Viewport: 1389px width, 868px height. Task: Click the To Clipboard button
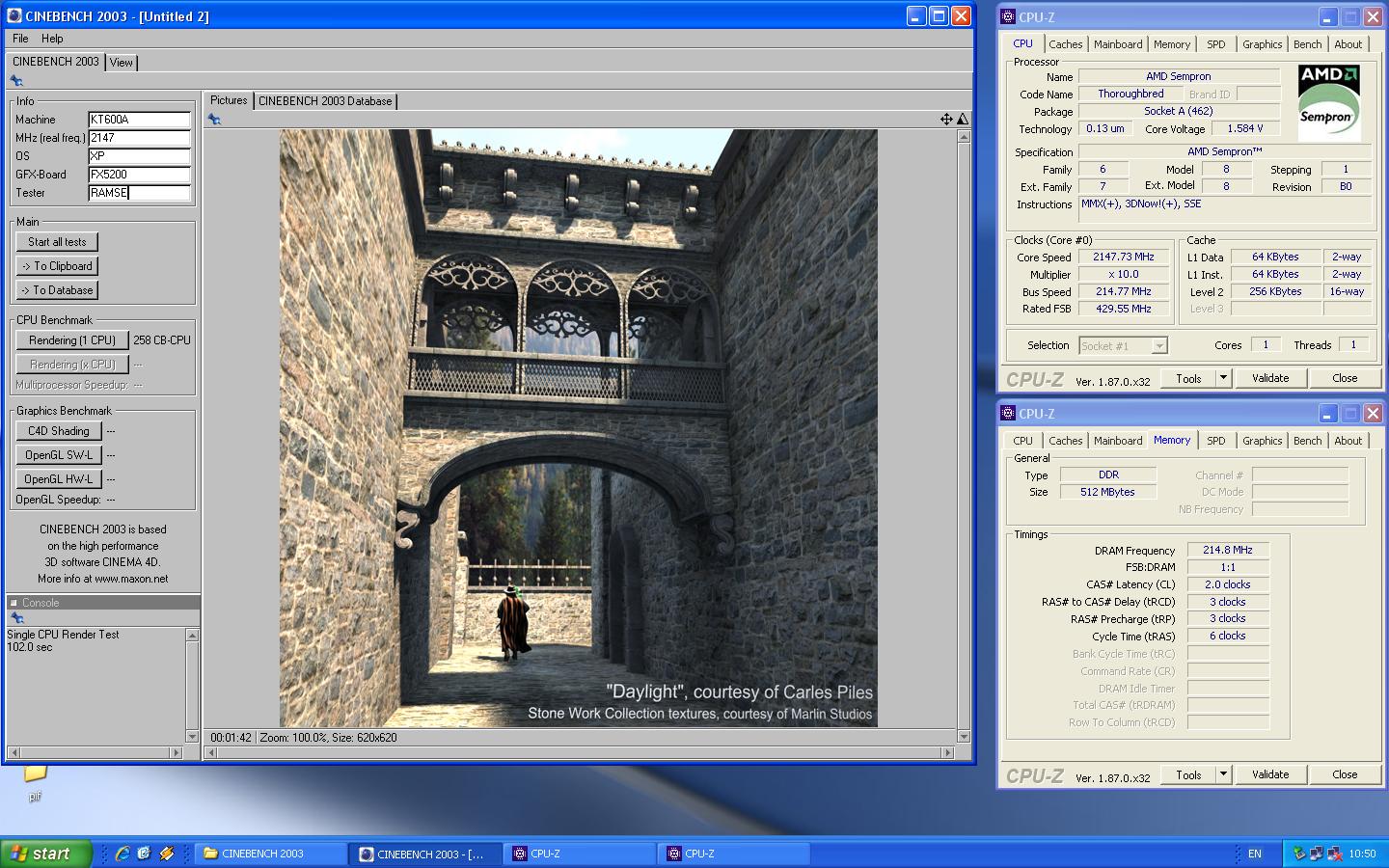click(x=57, y=266)
